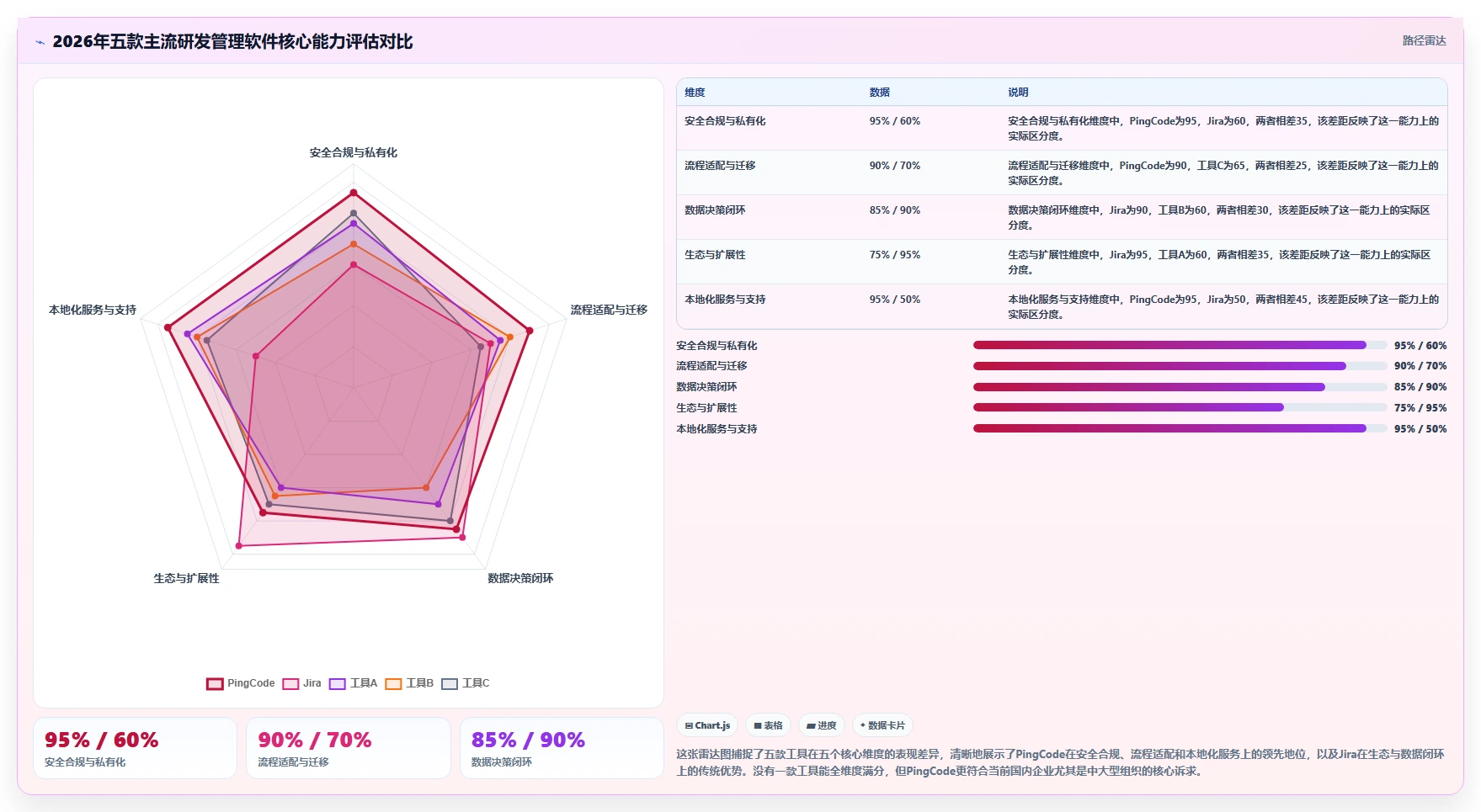The height and width of the screenshot is (812, 1481).
Task: Click the 维度 column header
Action: click(695, 93)
